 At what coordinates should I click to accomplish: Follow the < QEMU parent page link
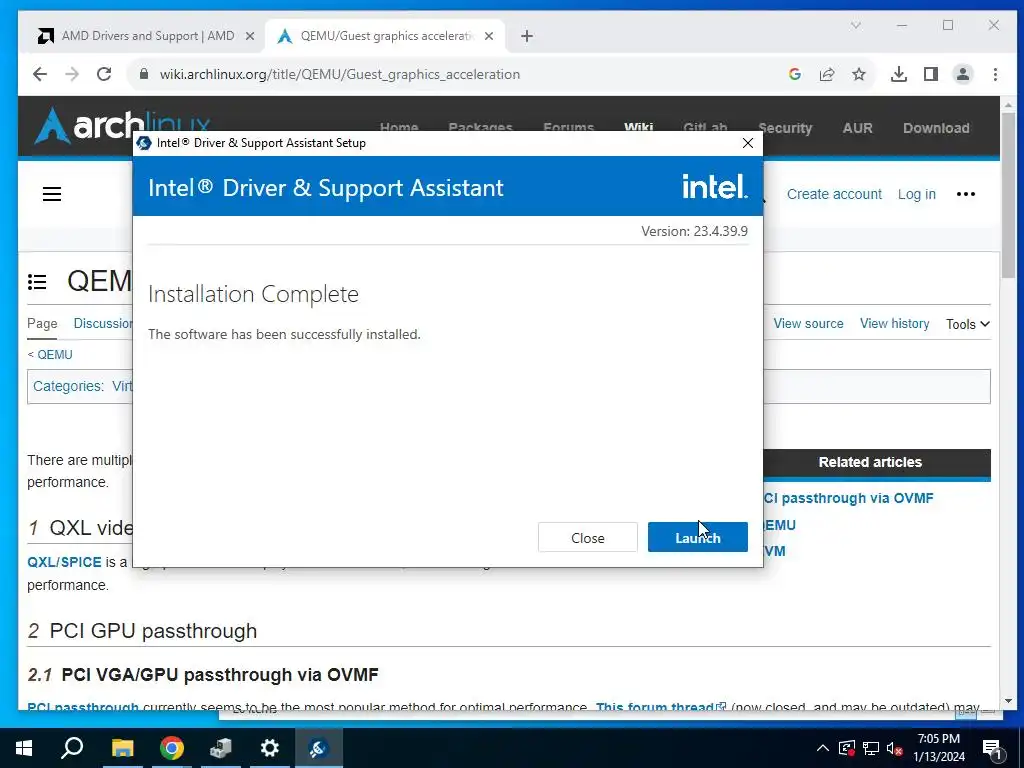(55, 355)
